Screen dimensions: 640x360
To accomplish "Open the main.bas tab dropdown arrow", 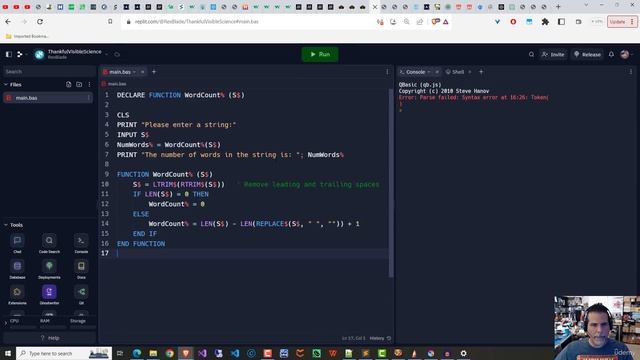I will click(x=134, y=72).
